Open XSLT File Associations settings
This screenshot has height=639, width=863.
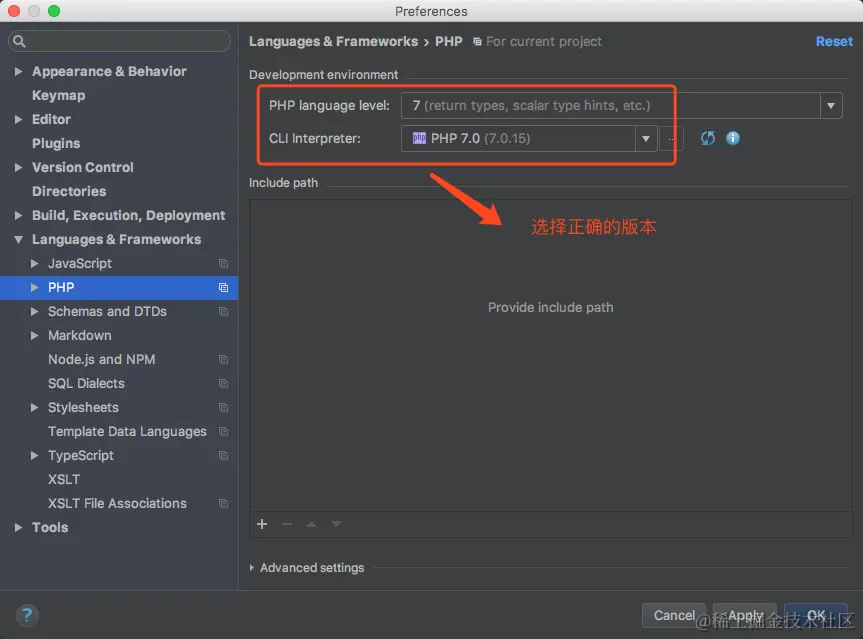117,503
